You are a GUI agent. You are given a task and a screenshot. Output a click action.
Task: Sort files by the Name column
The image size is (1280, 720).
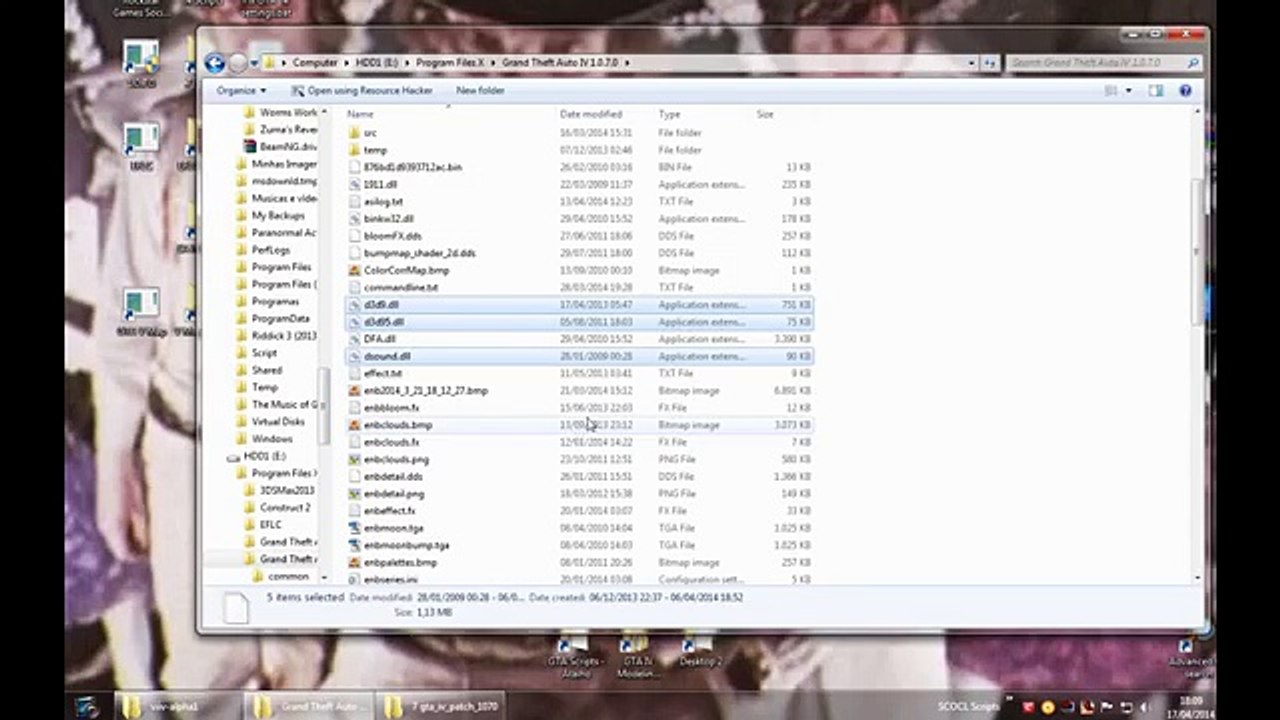tap(360, 114)
